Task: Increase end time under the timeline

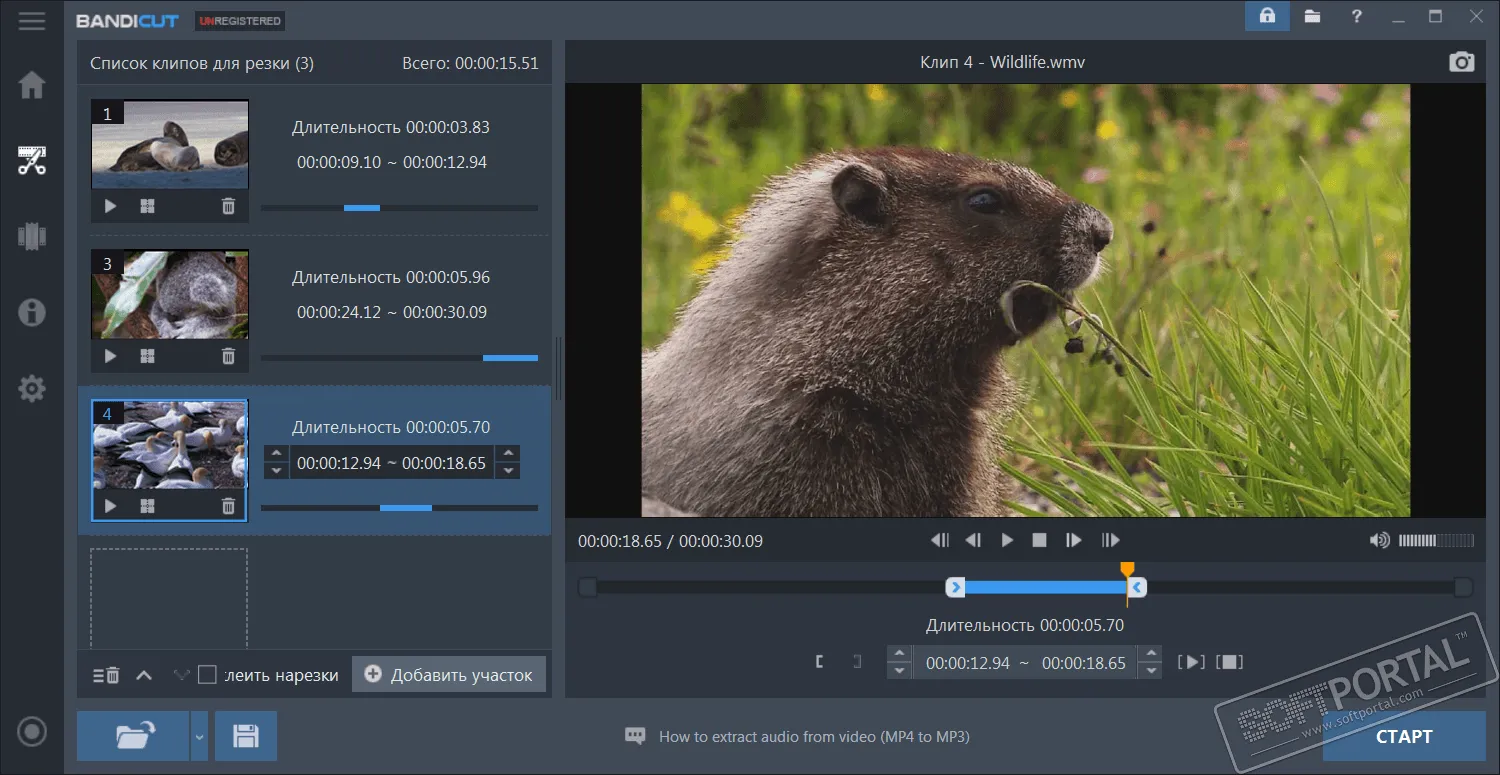Action: point(1151,654)
